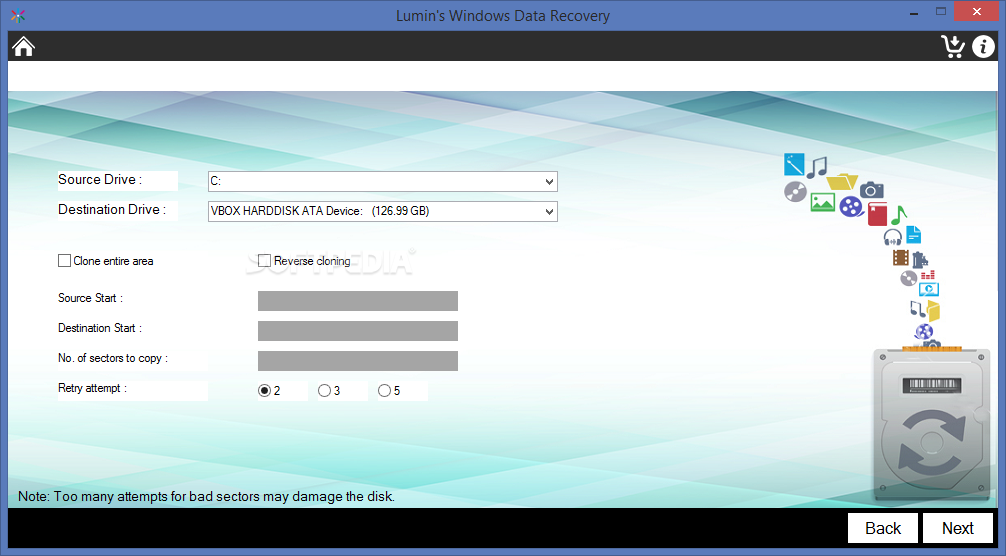1006x556 pixels.
Task: Click the Retry attempt label
Action: [92, 388]
